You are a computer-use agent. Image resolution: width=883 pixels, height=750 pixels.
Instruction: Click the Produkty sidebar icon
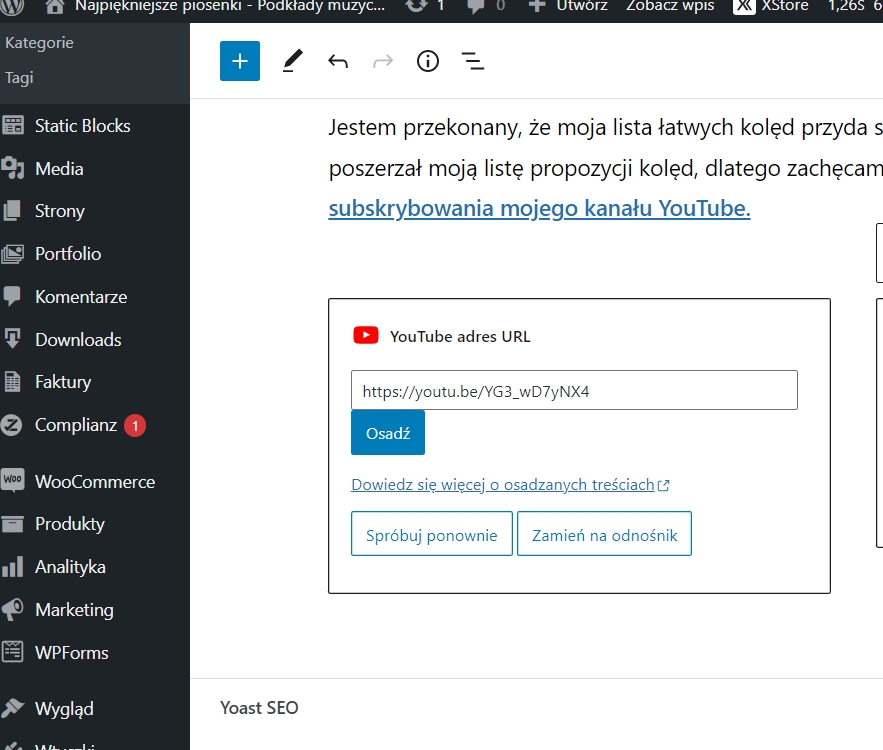click(x=12, y=524)
